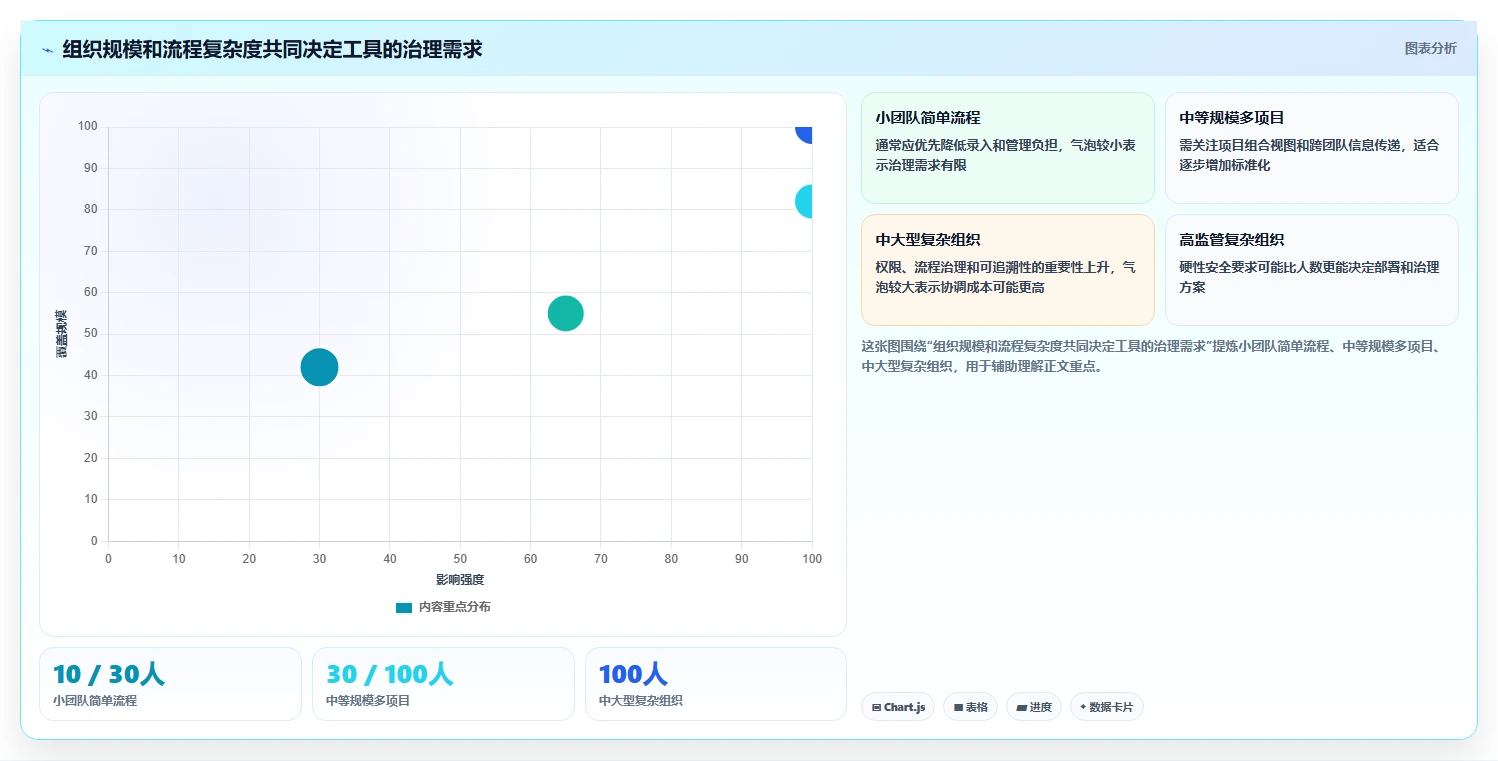
Task: Click the 表格 chip square icon
Action: click(958, 707)
